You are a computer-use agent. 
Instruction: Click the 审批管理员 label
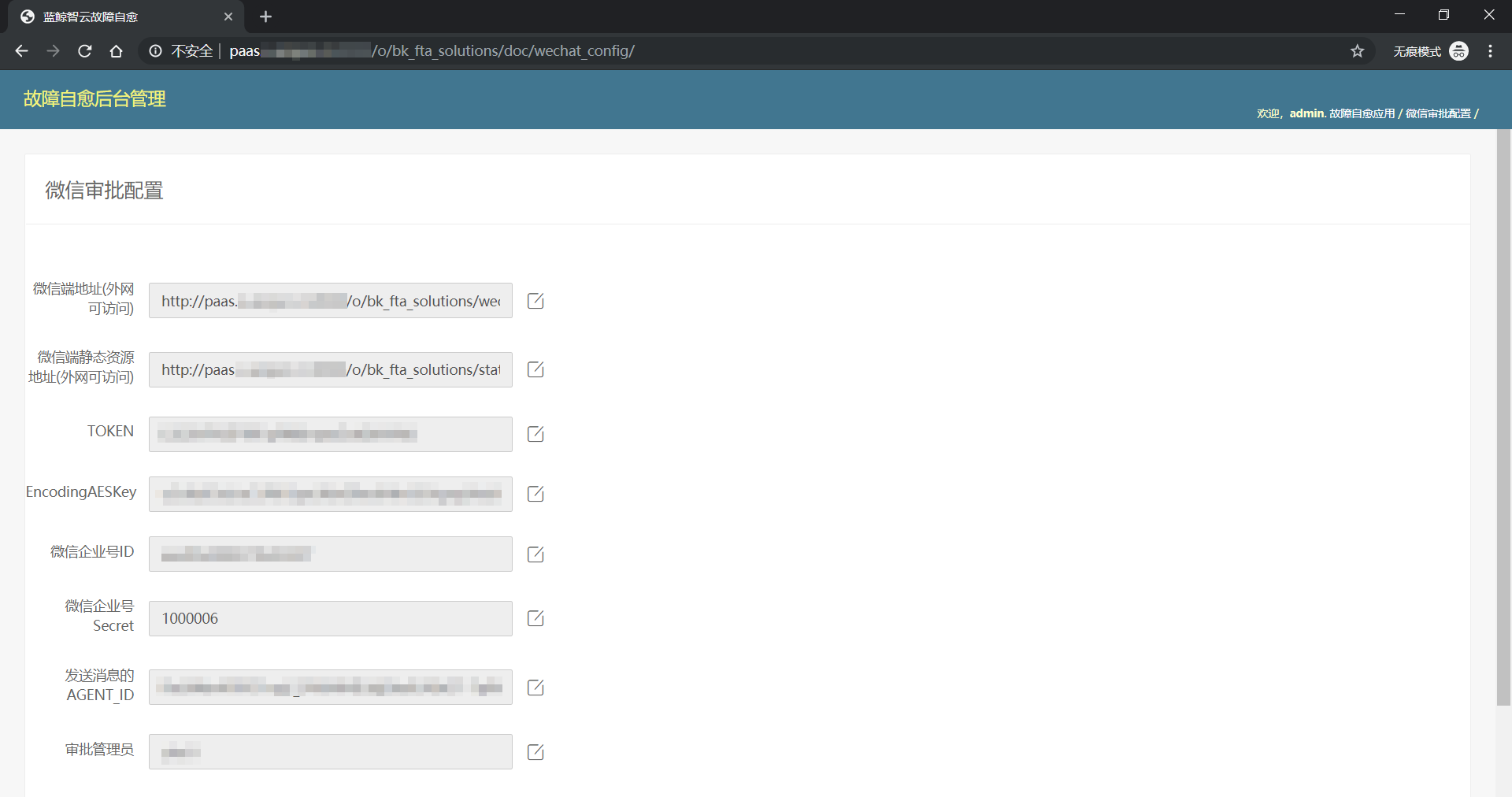coord(99,750)
